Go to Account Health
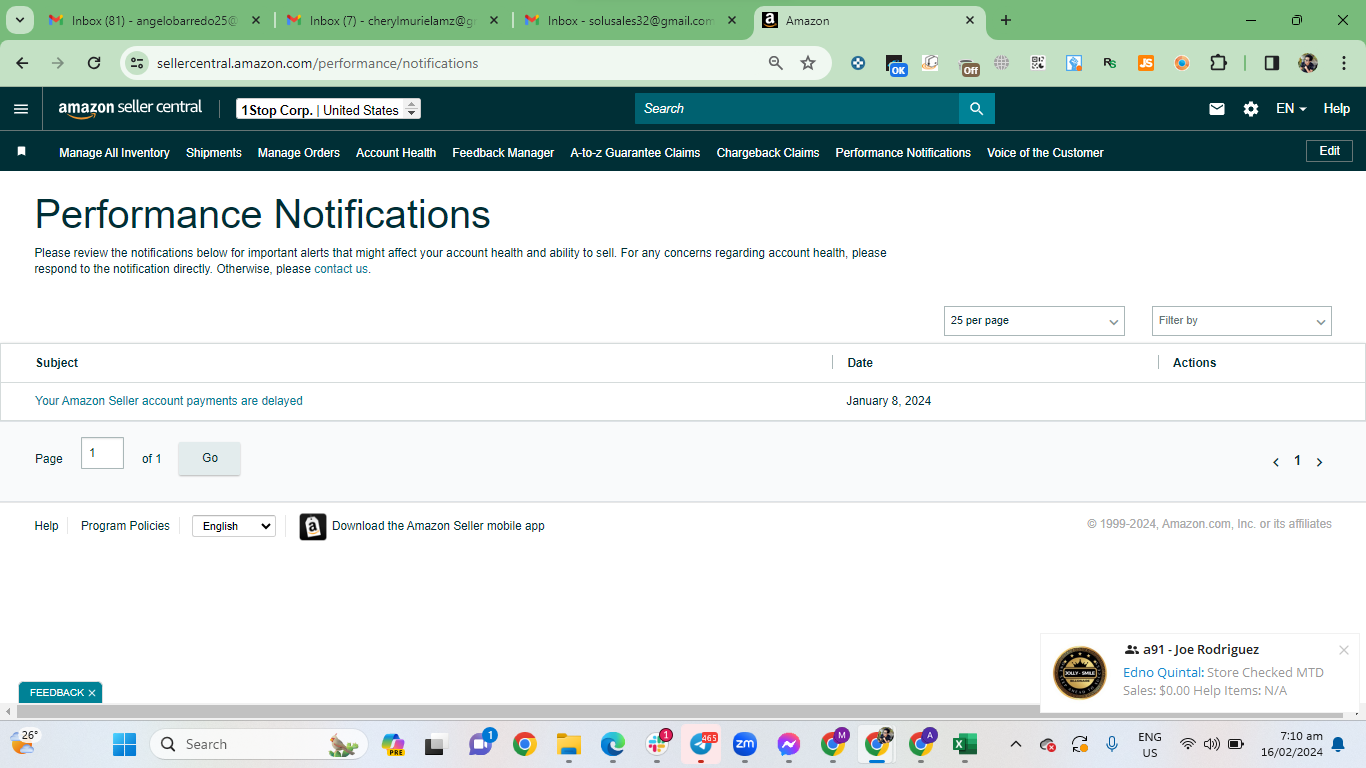This screenshot has width=1366, height=768. tap(396, 153)
